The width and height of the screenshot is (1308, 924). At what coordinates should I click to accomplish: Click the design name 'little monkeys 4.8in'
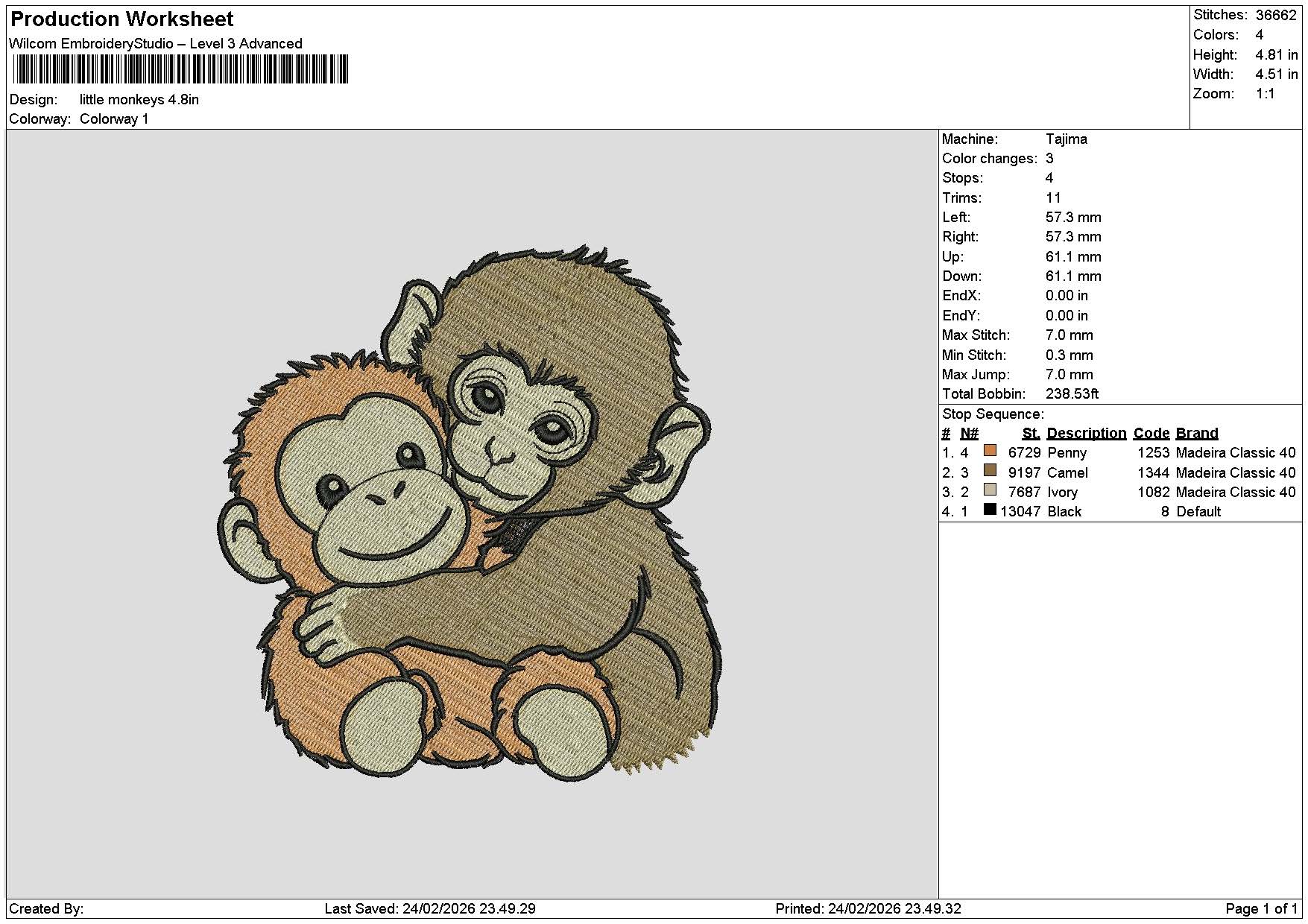139,100
